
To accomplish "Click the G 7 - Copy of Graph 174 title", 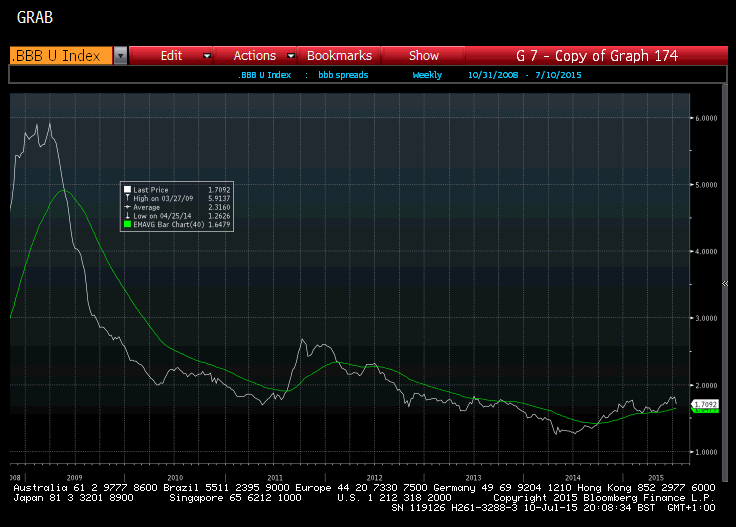I will click(596, 56).
